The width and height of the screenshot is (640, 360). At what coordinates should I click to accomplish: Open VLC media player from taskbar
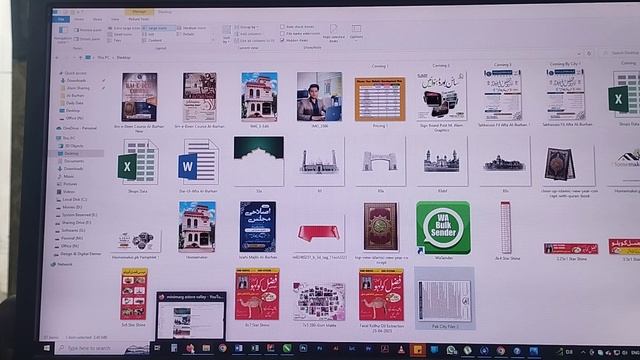[x=401, y=349]
